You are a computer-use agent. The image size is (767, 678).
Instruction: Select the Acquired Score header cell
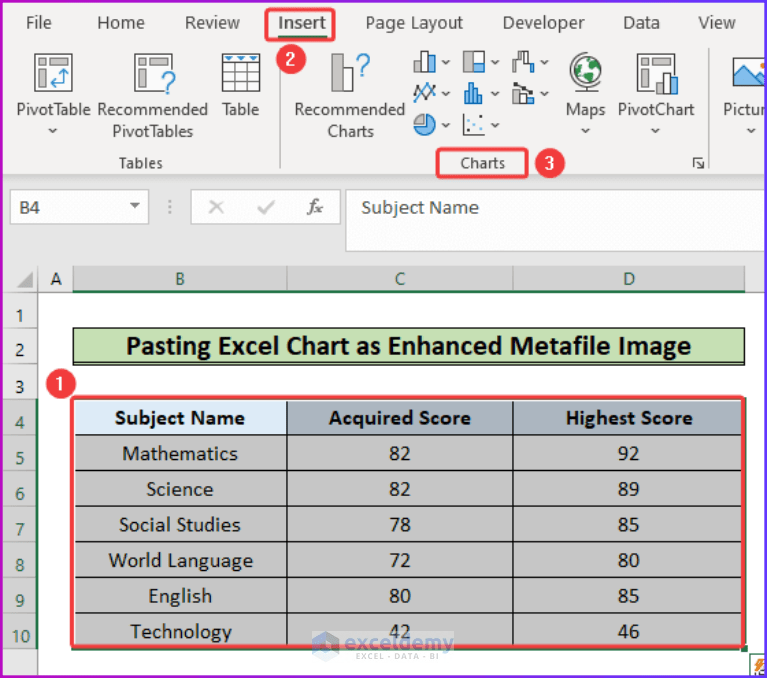click(400, 418)
